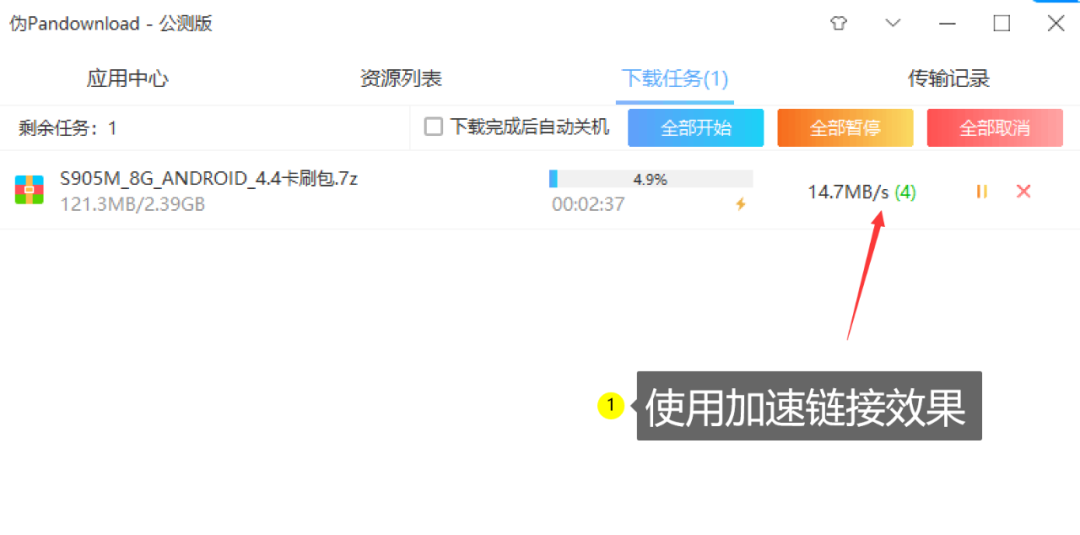Minimize the Pandownload window
Screen dimensions: 1080x535
point(948,23)
